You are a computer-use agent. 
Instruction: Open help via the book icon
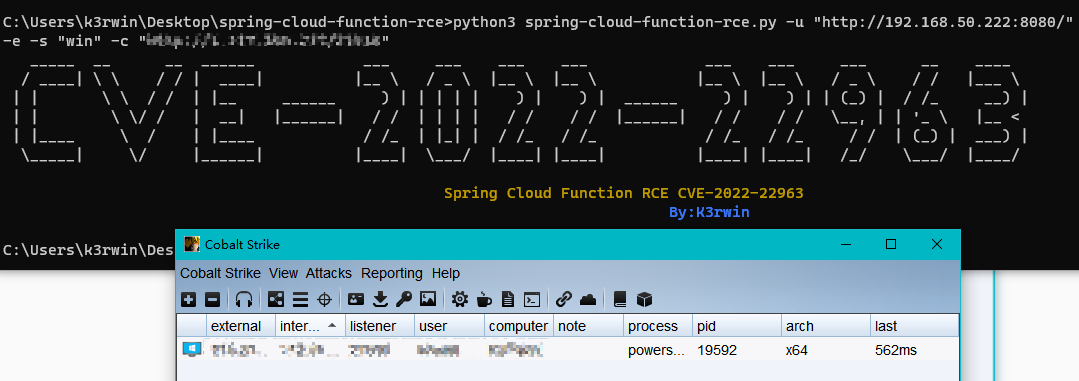[620, 299]
